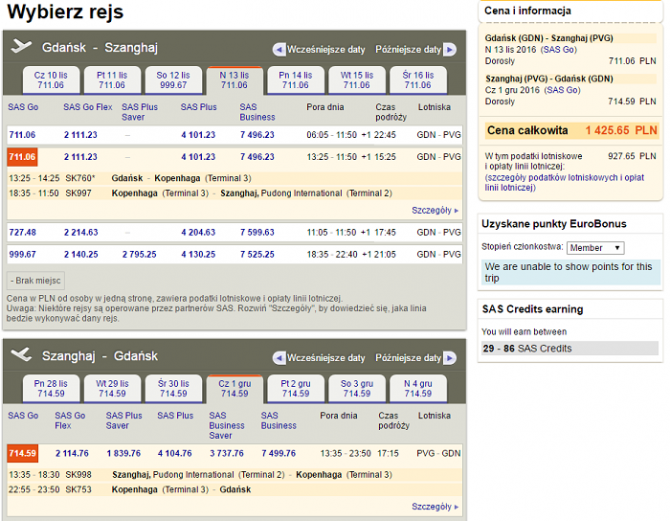Select 999.67 SAS Go fare on 18:35 flight
This screenshot has width=670, height=521.
click(22, 254)
